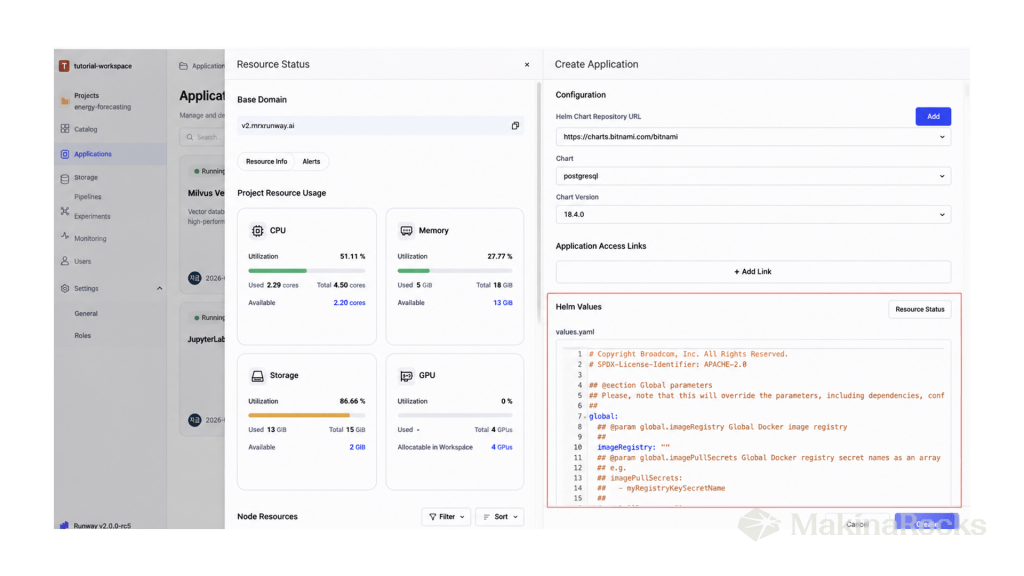Click the values.yaml code editor

tap(753, 423)
